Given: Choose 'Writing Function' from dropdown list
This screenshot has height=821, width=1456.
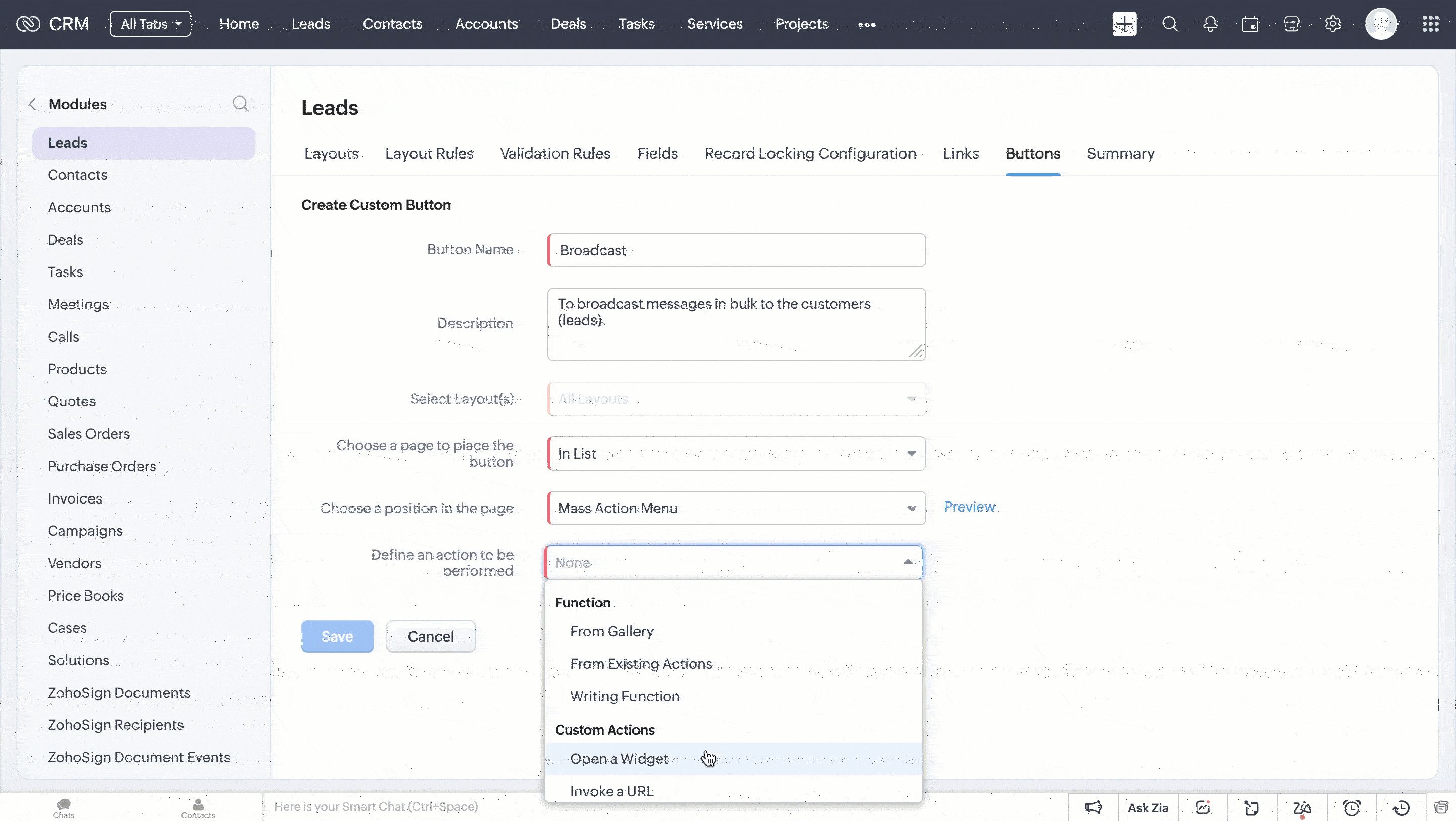Looking at the screenshot, I should point(624,696).
